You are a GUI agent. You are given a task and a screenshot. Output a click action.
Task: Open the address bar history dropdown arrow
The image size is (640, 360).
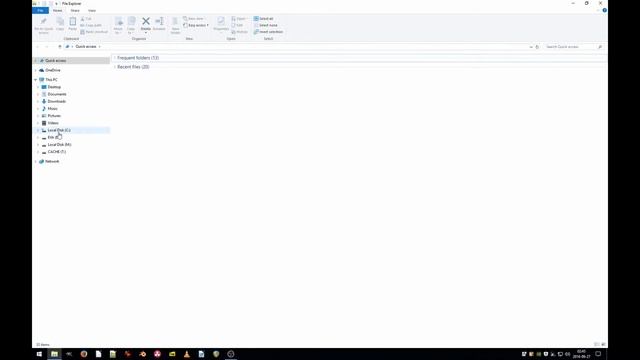point(531,47)
